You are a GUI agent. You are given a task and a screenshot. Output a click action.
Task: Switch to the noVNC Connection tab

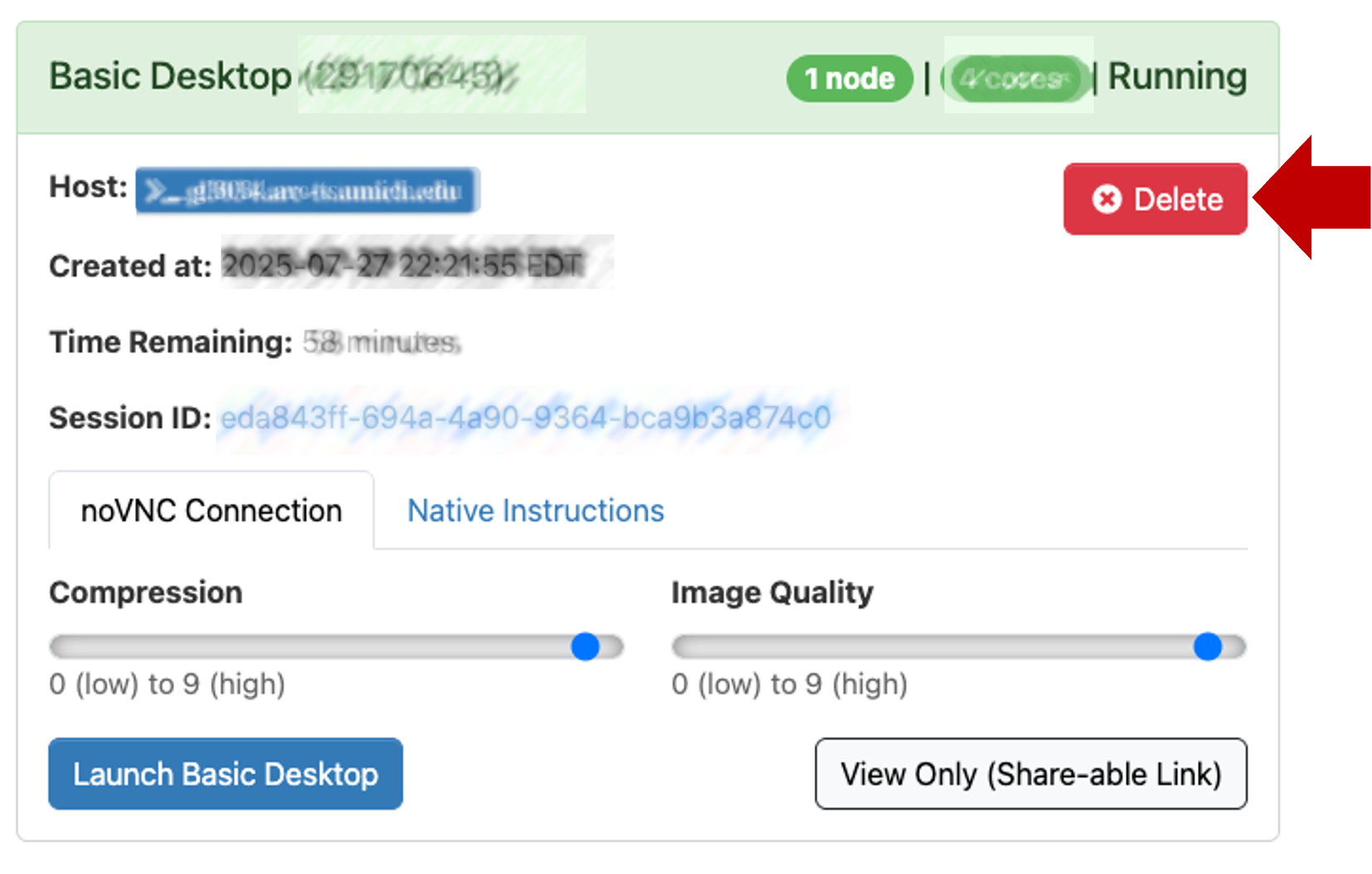pyautogui.click(x=212, y=511)
